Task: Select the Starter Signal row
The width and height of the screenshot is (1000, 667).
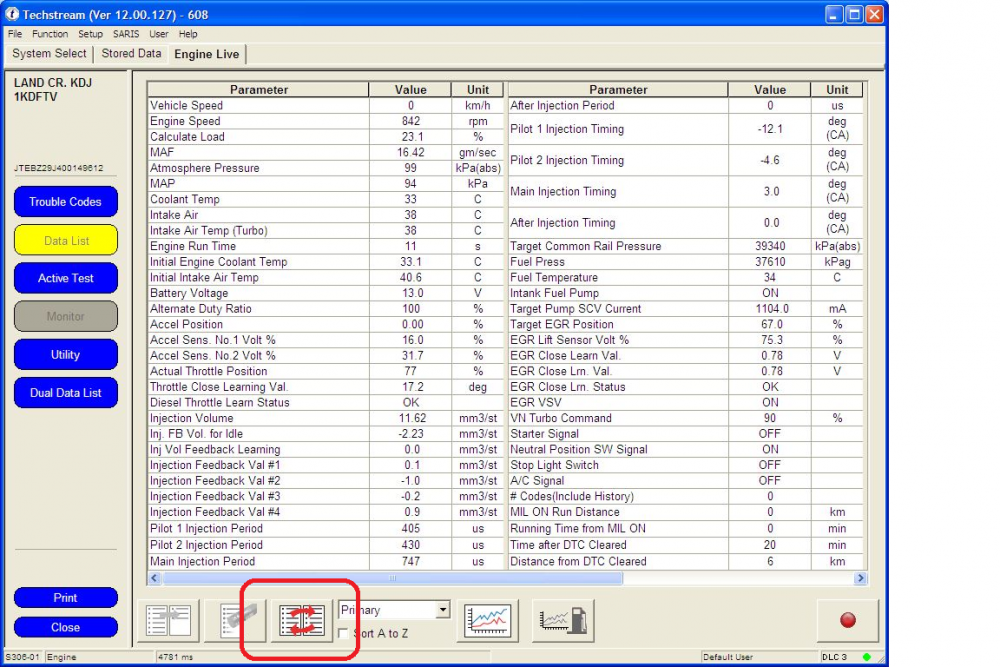Action: click(x=686, y=434)
